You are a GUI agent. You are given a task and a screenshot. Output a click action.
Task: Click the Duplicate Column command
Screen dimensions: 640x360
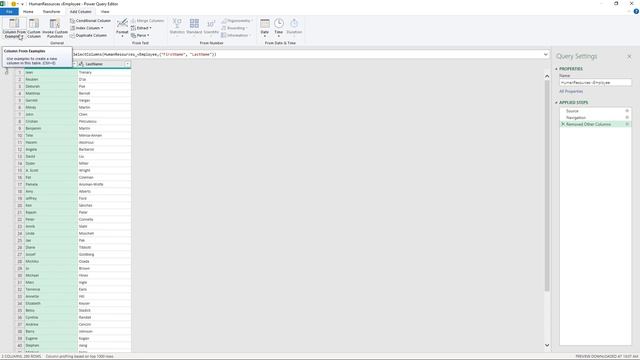(x=89, y=36)
